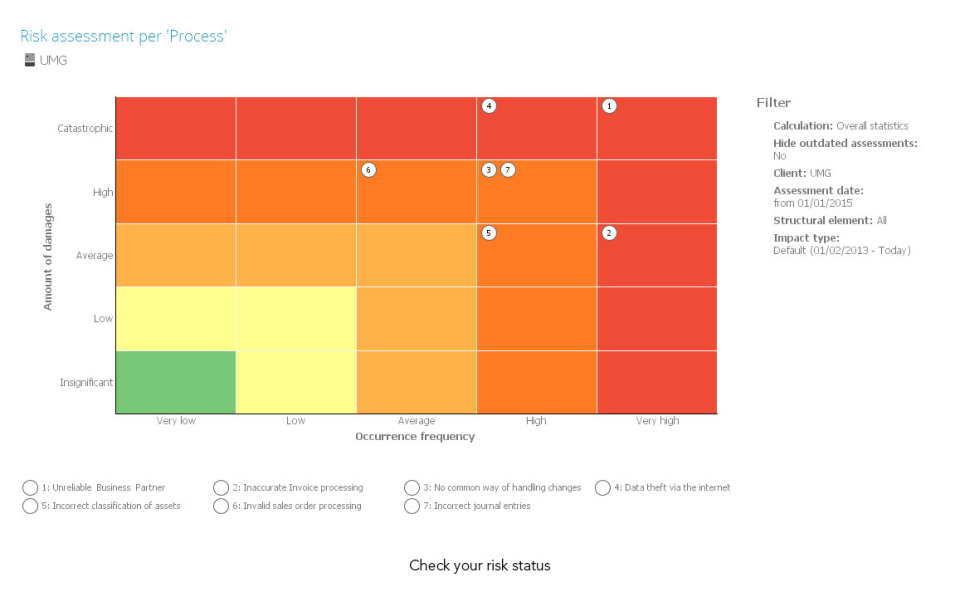Select risk marker 3 in the matrix
Screen dimensions: 960x597
tap(488, 170)
